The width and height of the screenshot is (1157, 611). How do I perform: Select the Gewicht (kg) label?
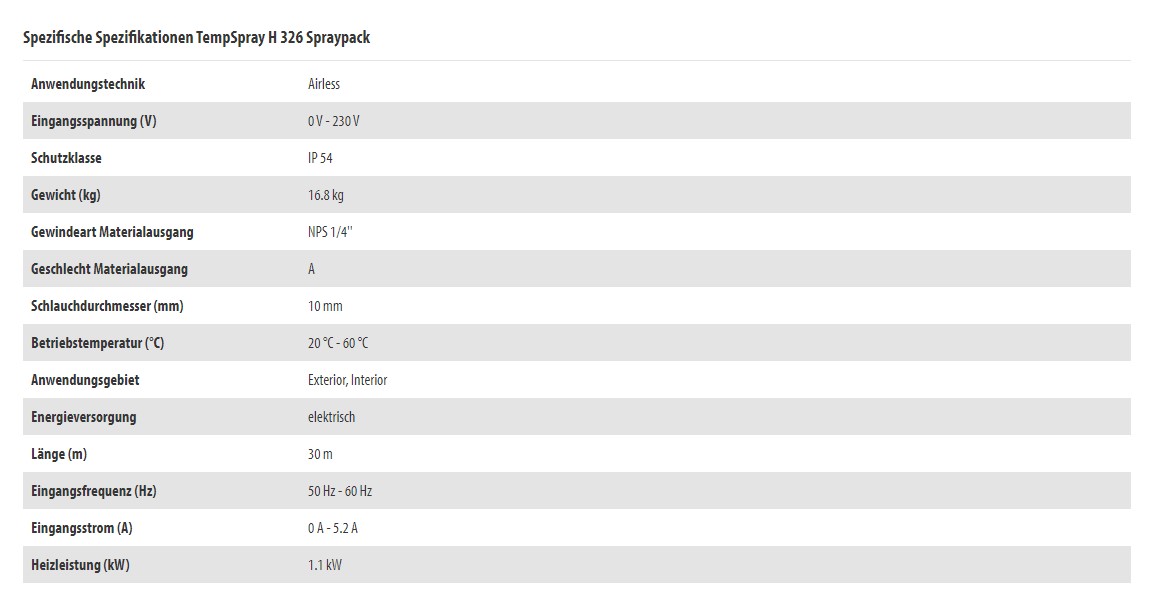click(66, 195)
